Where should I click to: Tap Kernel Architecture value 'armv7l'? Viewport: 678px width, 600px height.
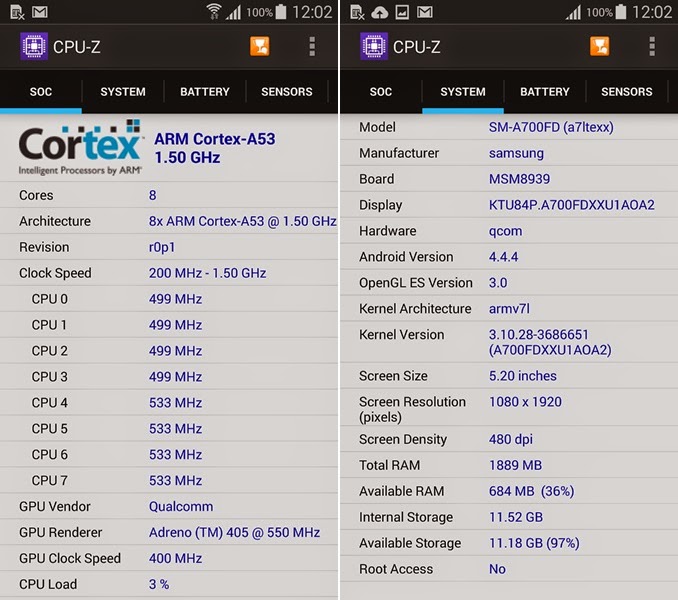tap(509, 309)
